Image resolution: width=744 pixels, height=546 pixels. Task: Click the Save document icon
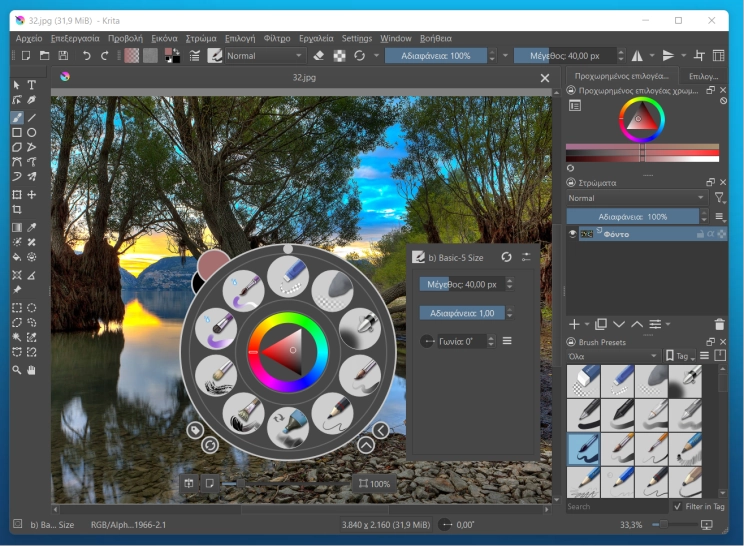(x=63, y=56)
